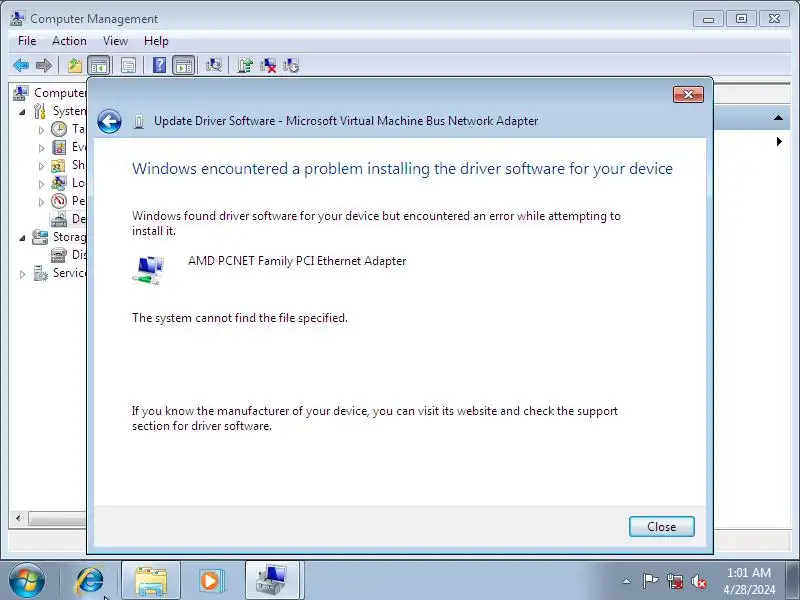This screenshot has width=800, height=600.
Task: Open Action Center flag icon
Action: [x=650, y=581]
